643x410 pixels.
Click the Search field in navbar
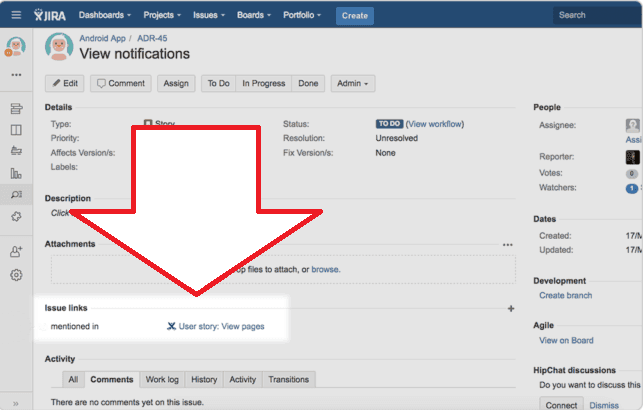click(598, 15)
